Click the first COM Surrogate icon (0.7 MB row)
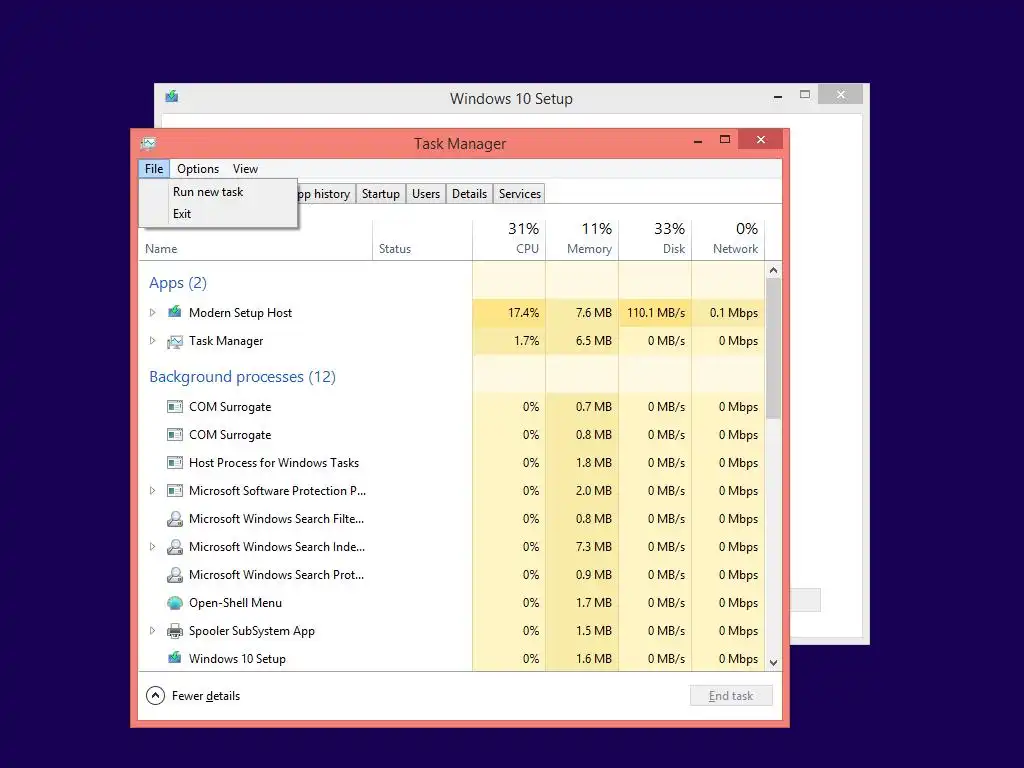The height and width of the screenshot is (768, 1024). point(174,407)
